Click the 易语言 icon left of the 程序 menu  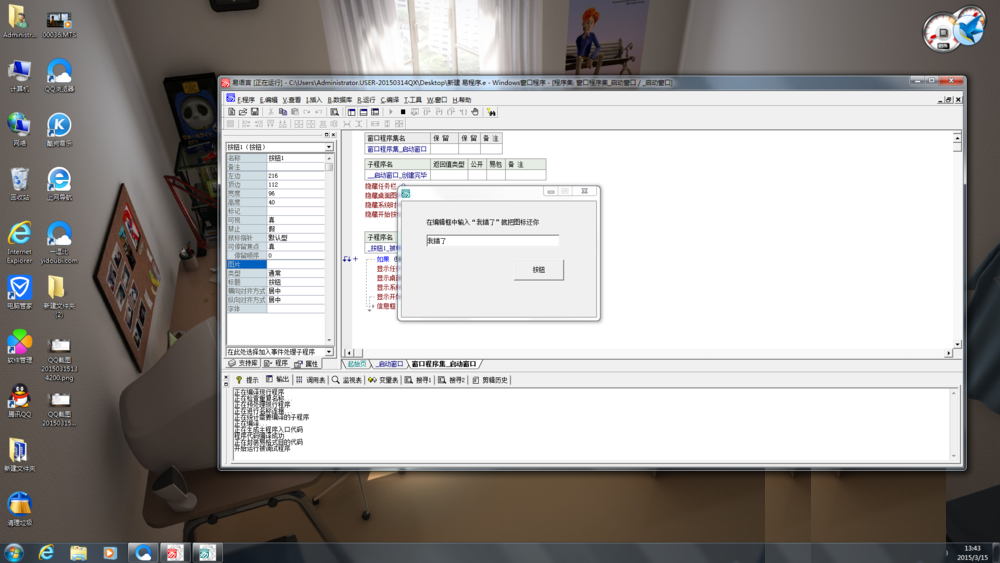point(230,98)
